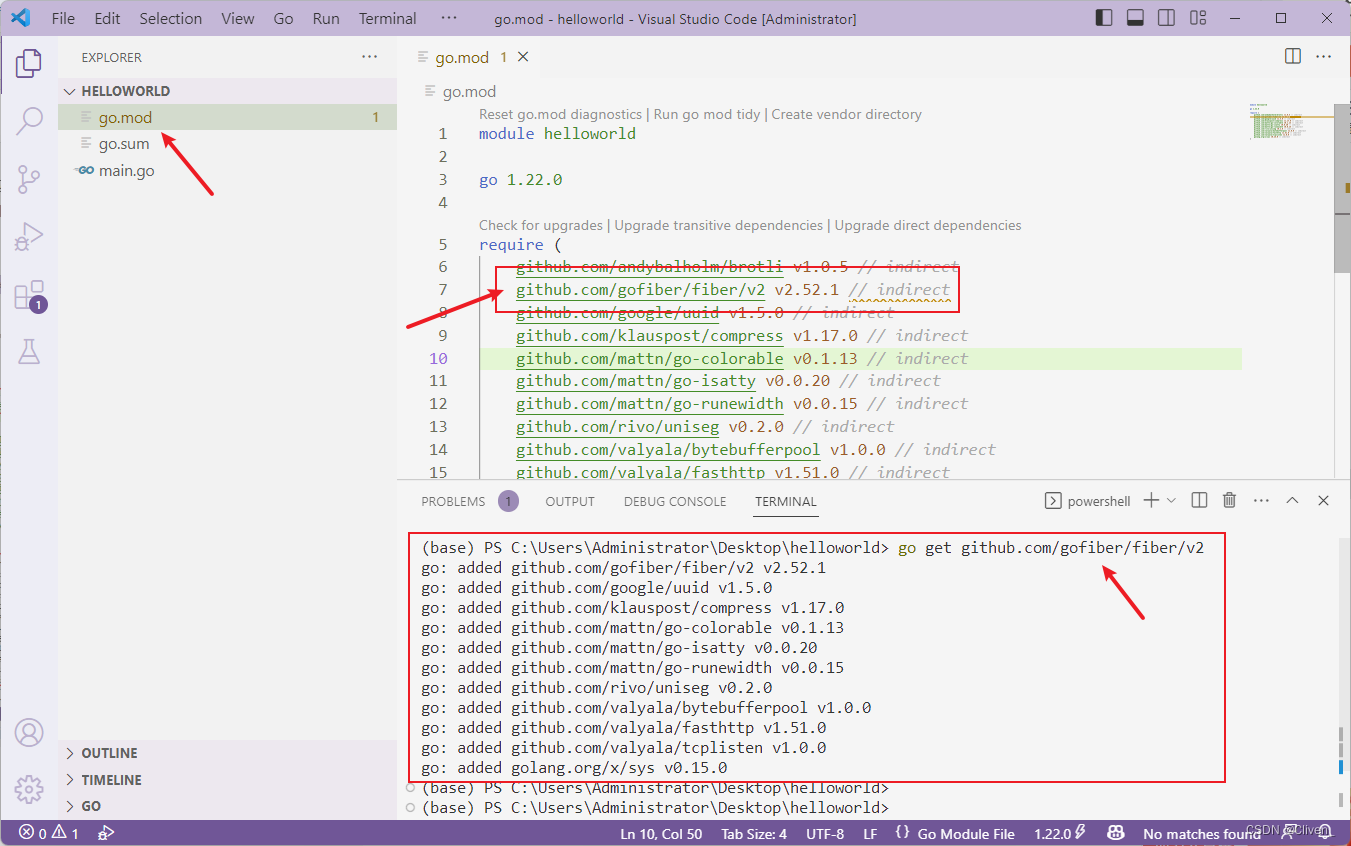The height and width of the screenshot is (846, 1351).
Task: Run go mod tidy code lens
Action: [707, 114]
